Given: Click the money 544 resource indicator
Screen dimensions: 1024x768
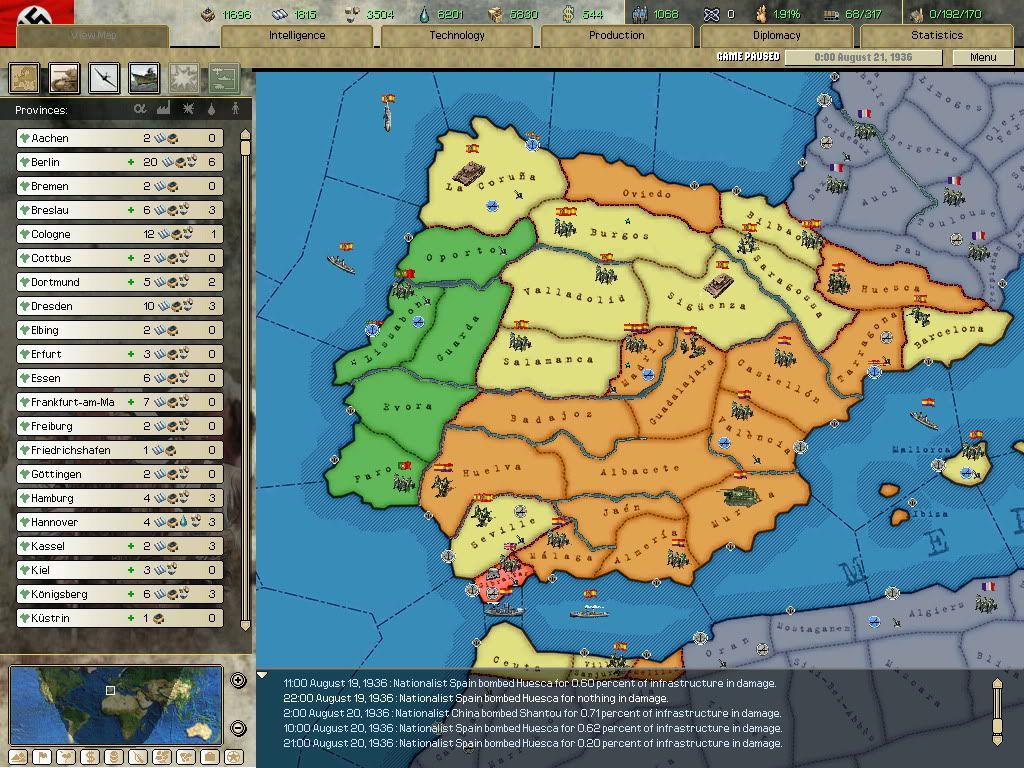Looking at the screenshot, I should pyautogui.click(x=584, y=14).
